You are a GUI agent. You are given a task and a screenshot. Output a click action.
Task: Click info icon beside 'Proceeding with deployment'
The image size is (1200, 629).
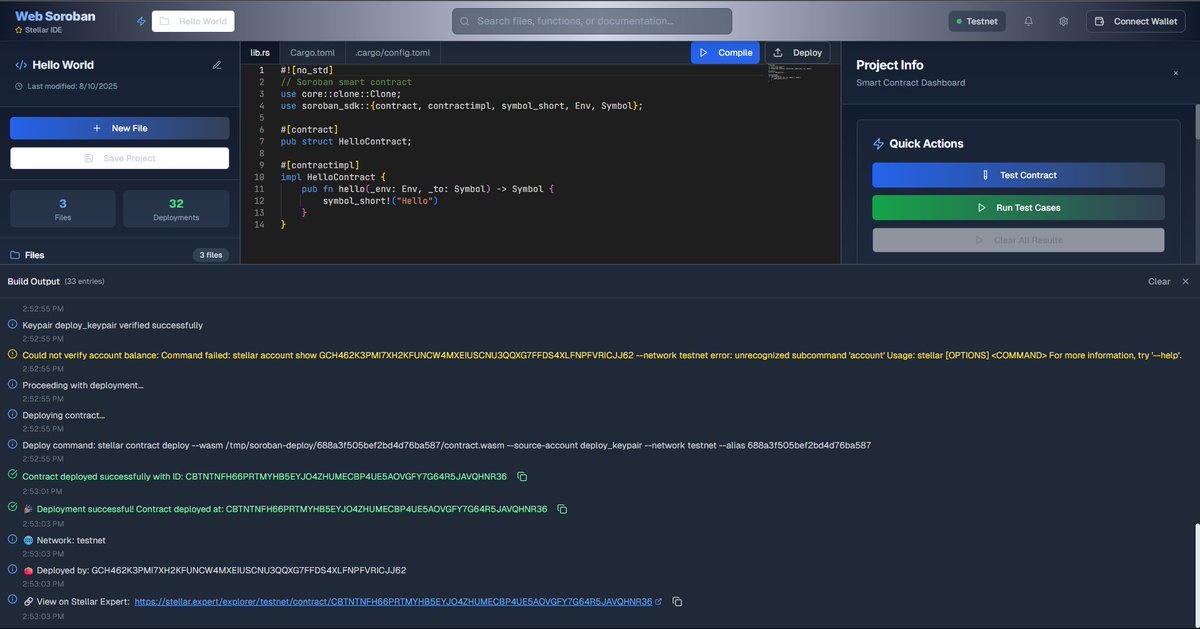(12, 384)
